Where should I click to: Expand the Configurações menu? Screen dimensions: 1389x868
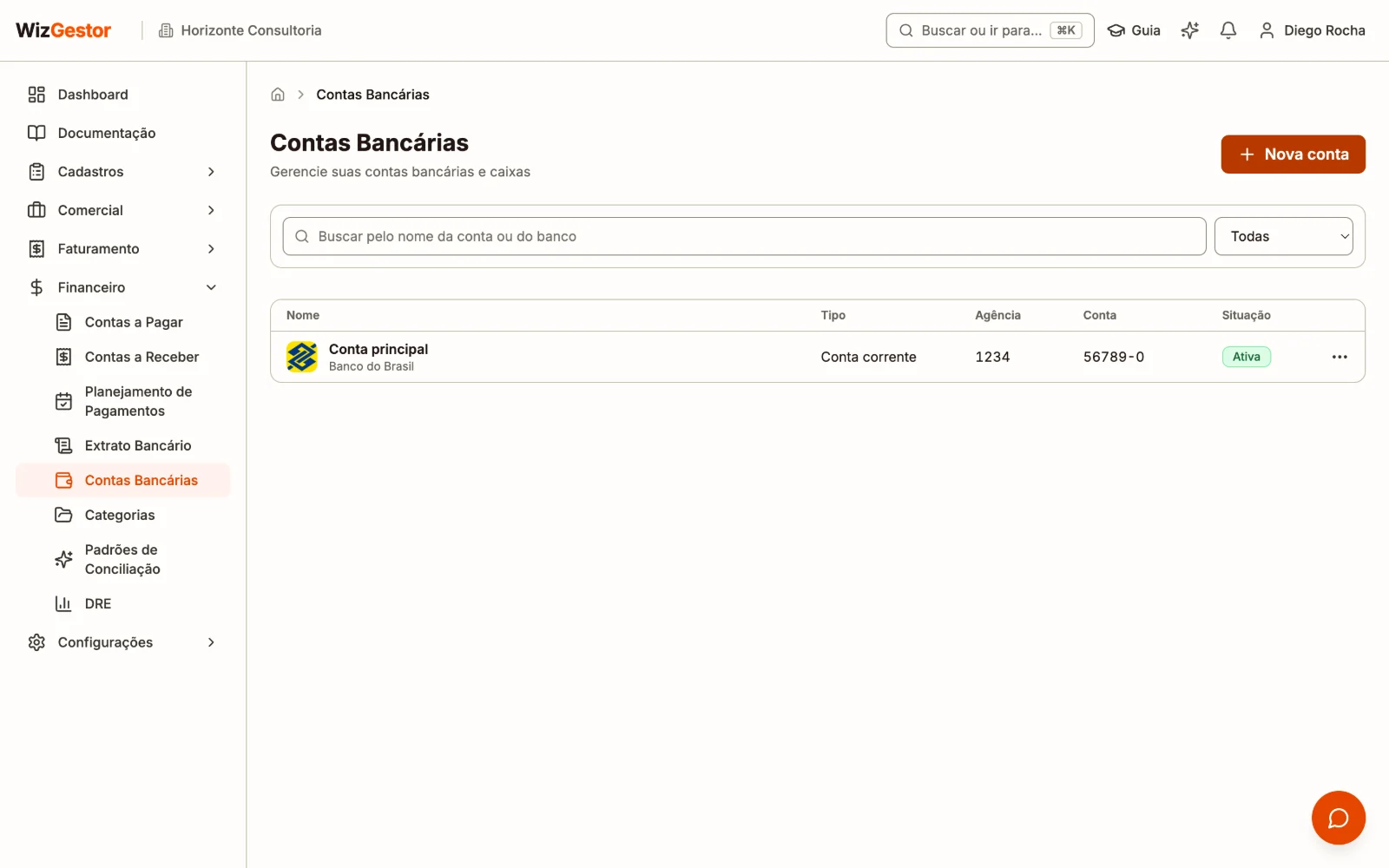122,642
